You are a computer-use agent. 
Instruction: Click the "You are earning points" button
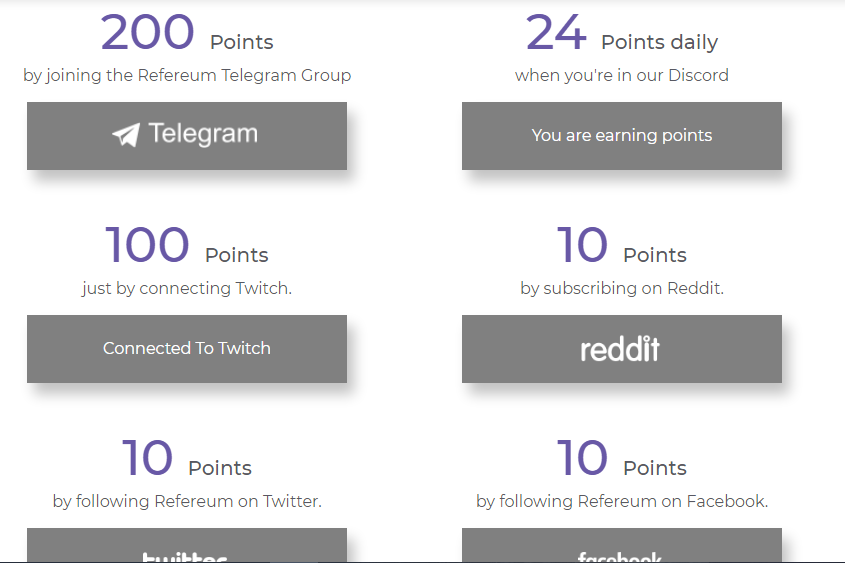621,136
